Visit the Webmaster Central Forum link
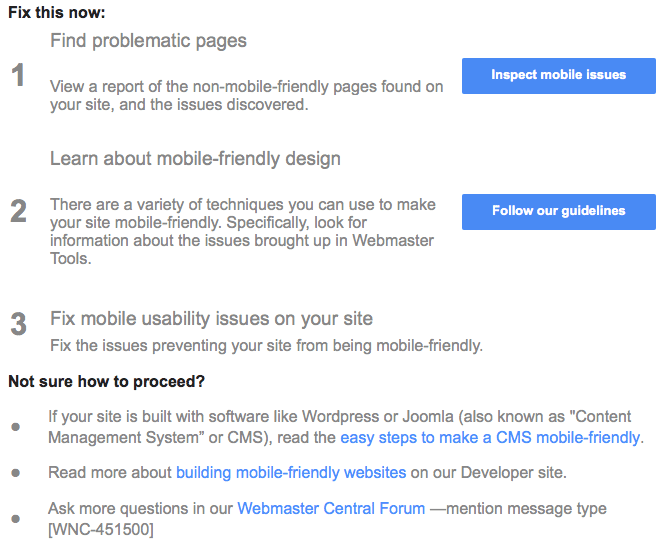The height and width of the screenshot is (560, 664). 331,508
